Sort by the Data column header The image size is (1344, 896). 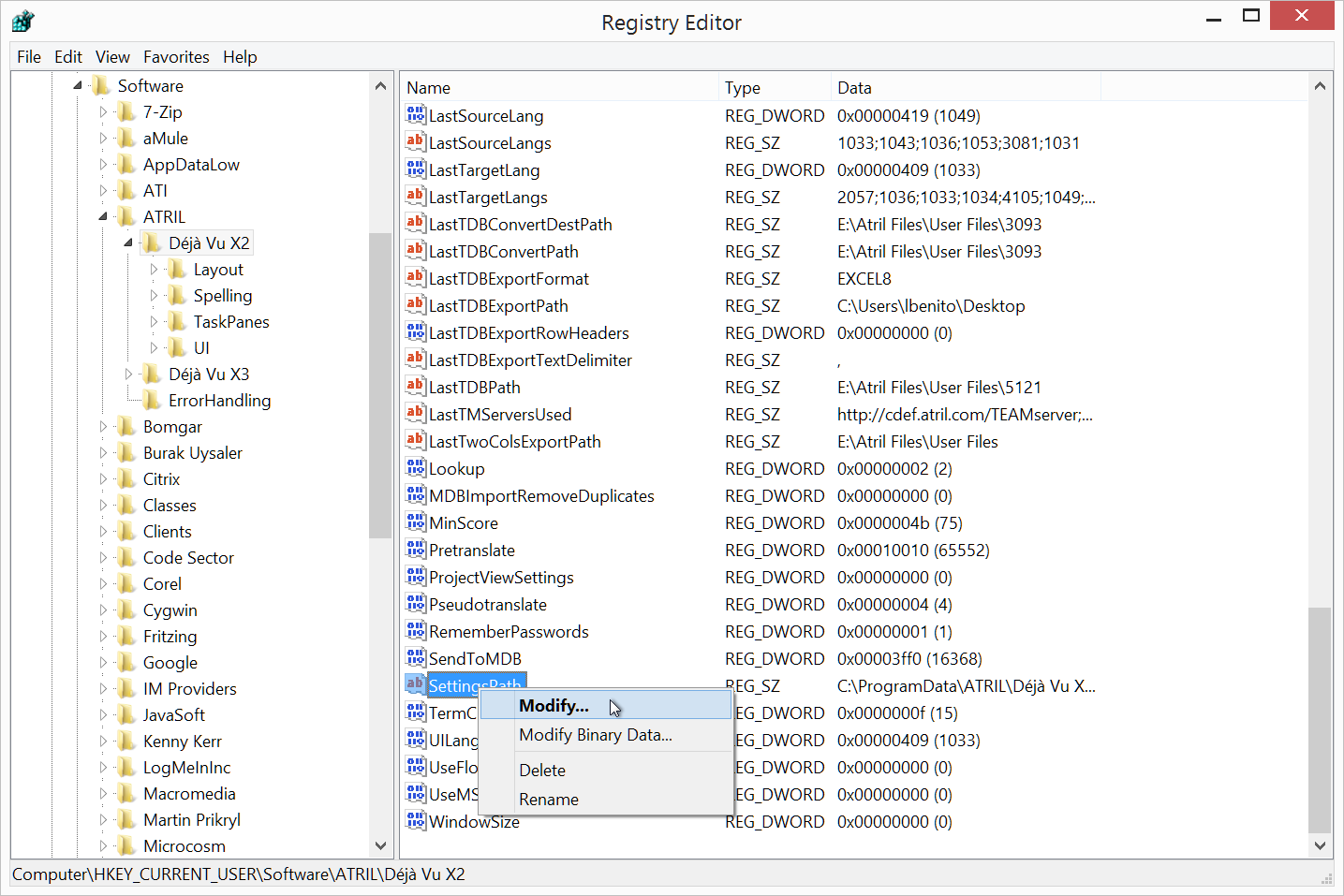coord(966,87)
